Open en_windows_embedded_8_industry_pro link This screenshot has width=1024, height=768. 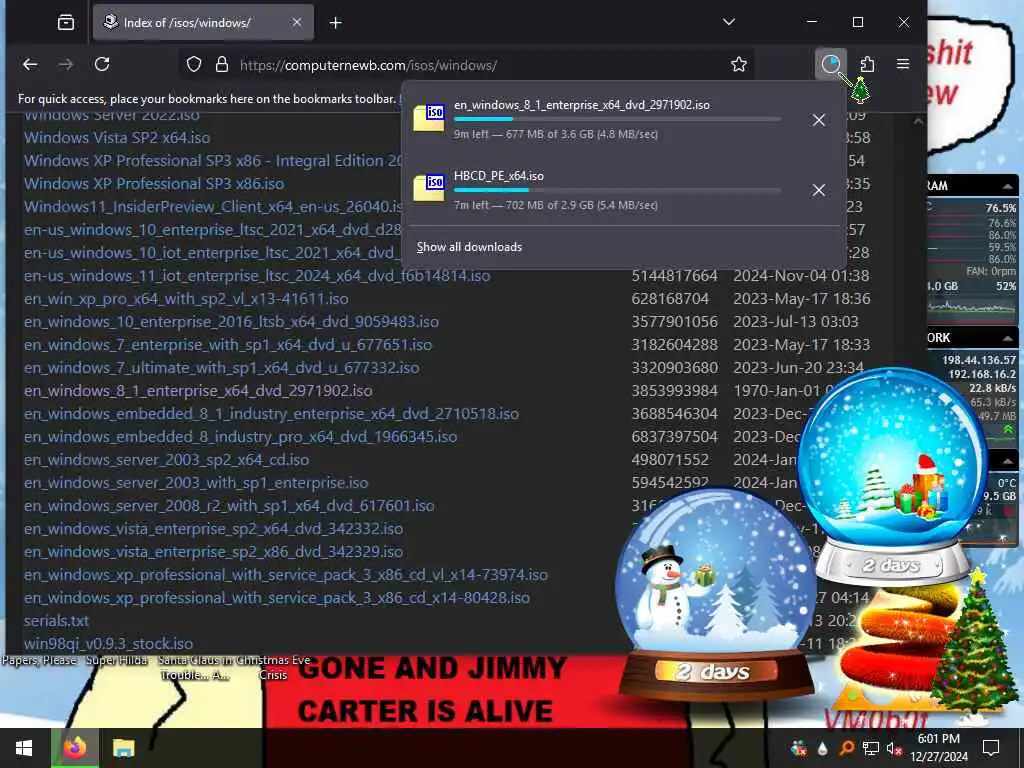tap(240, 436)
